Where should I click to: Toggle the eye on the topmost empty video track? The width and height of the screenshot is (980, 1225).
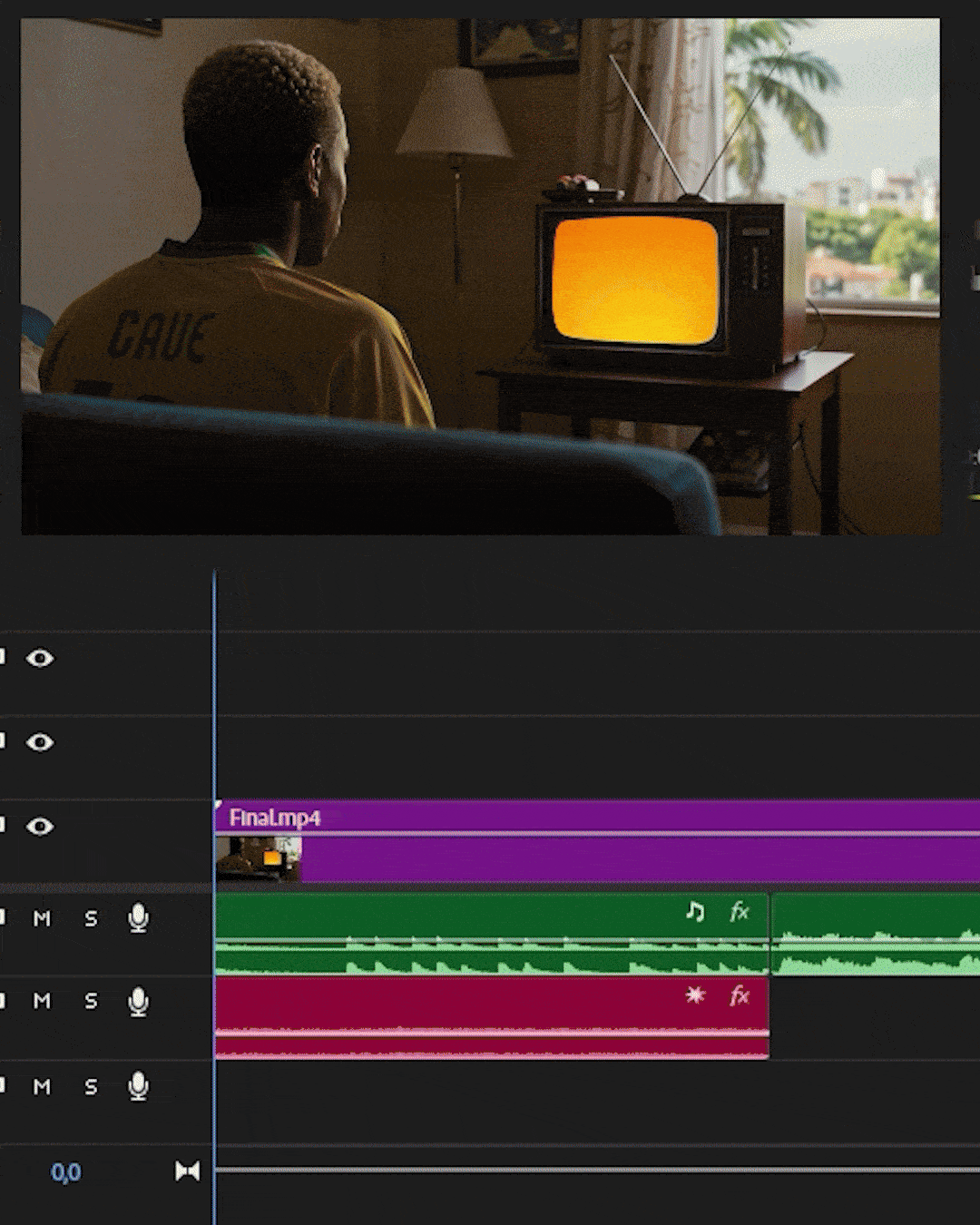pos(40,658)
